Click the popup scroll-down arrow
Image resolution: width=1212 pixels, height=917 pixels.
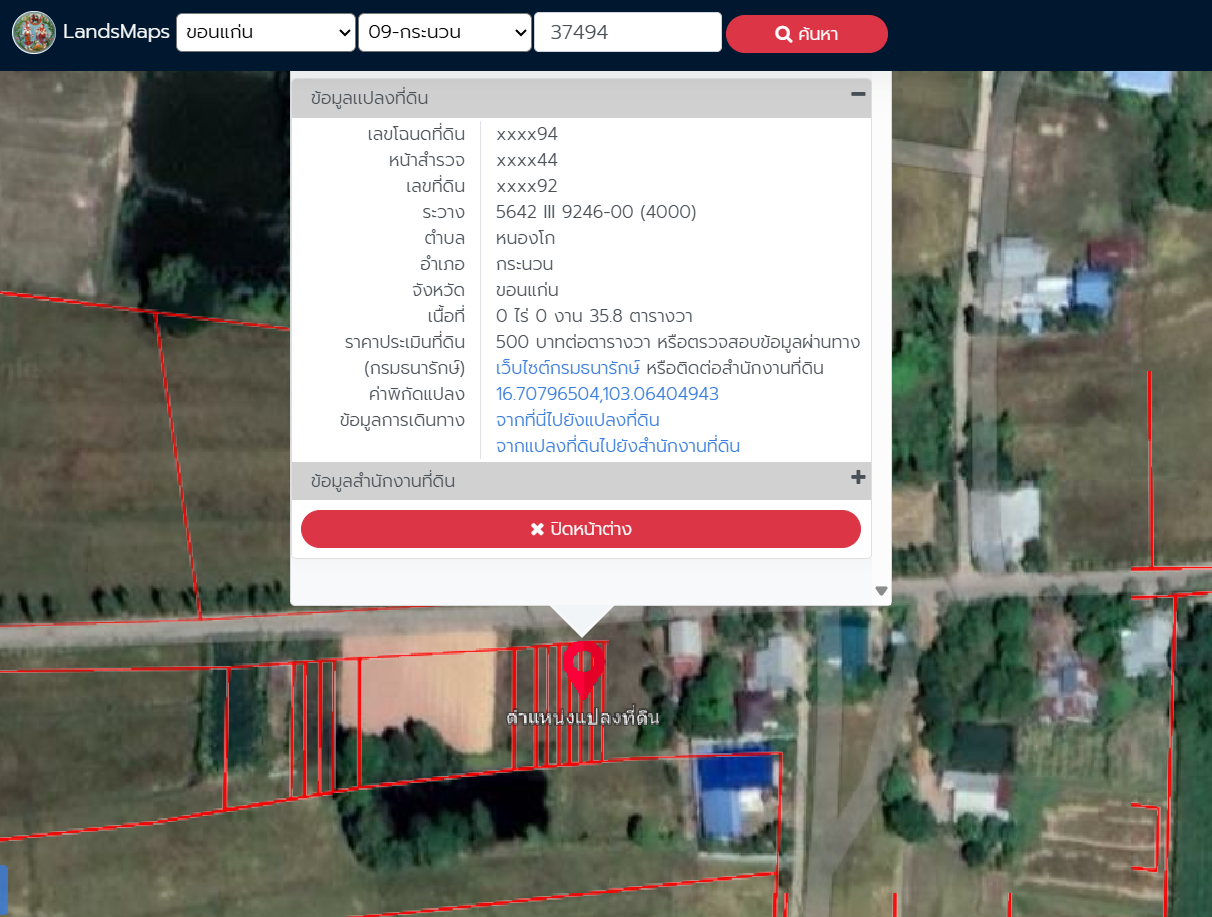point(881,591)
